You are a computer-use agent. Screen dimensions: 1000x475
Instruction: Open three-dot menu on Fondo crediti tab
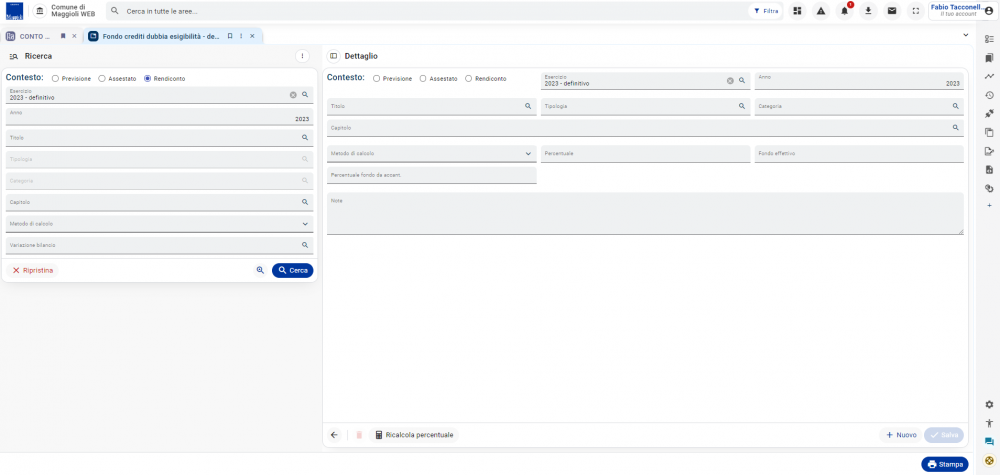click(x=241, y=36)
